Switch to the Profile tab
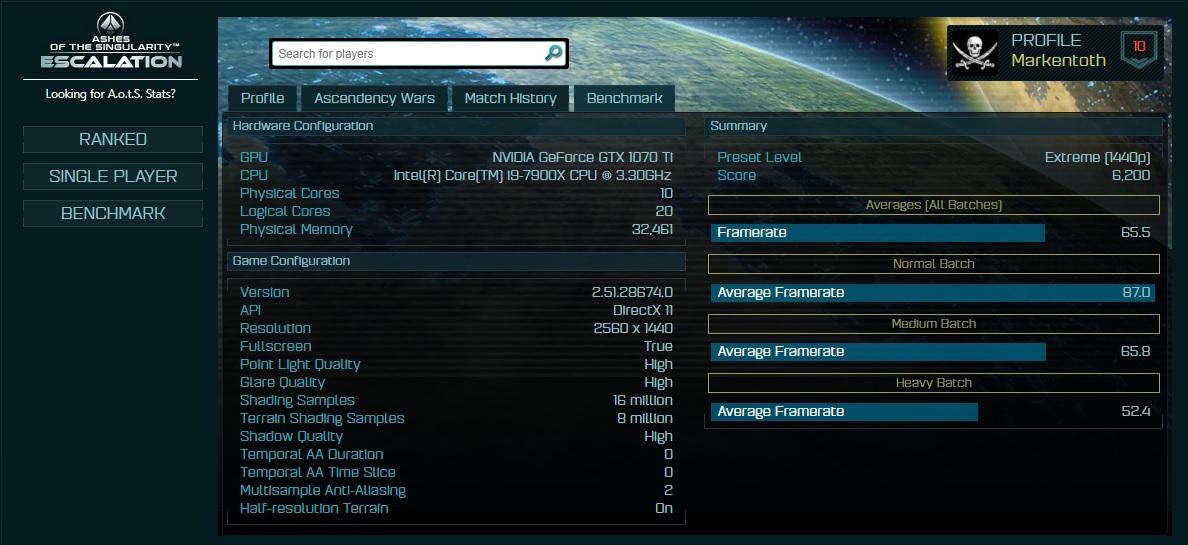Image resolution: width=1188 pixels, height=545 pixels. point(262,99)
